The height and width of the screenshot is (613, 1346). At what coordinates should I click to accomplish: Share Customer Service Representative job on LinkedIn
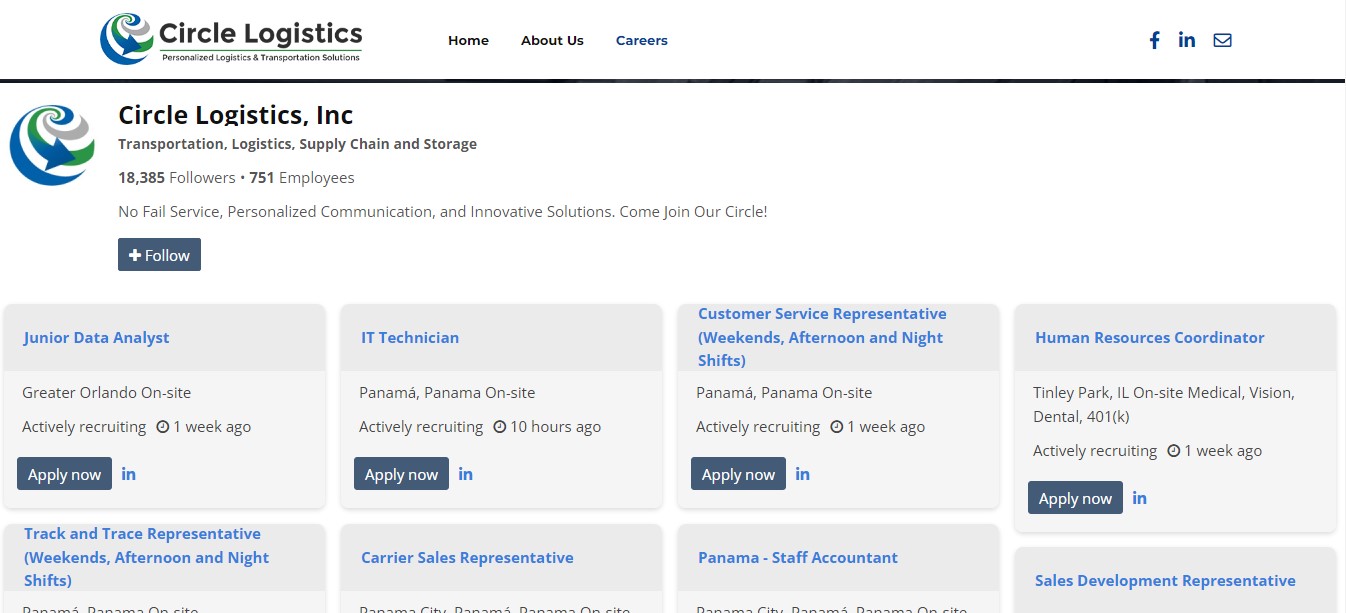[803, 474]
